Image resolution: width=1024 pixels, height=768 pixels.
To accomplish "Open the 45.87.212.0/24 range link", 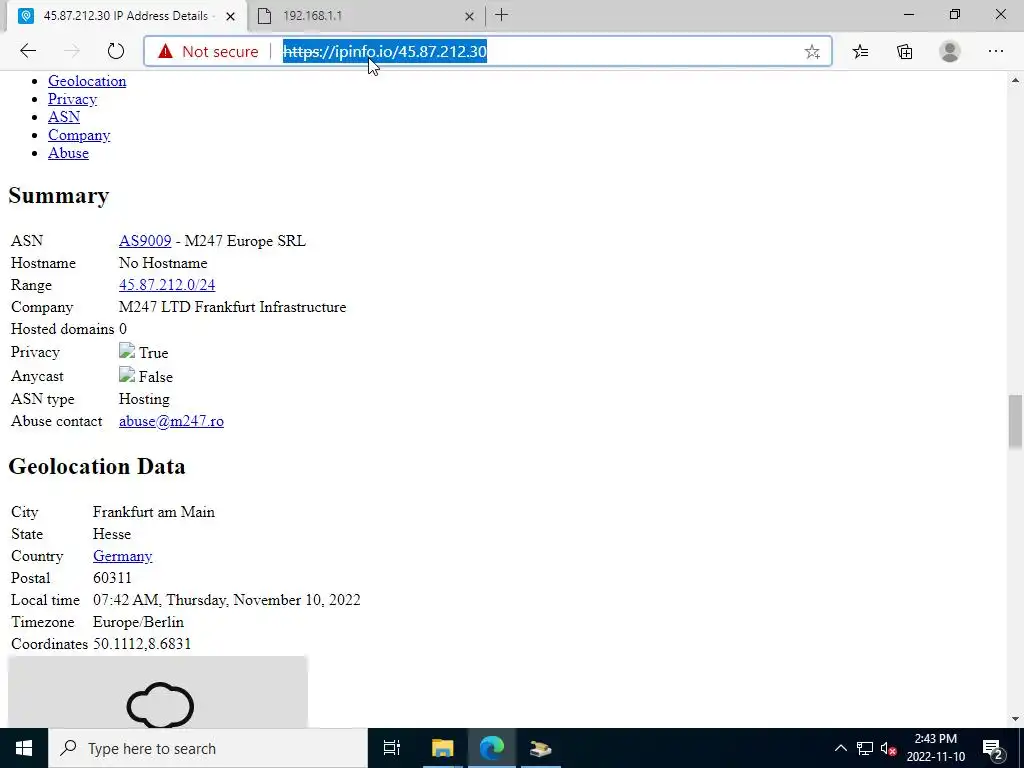I will pyautogui.click(x=167, y=285).
